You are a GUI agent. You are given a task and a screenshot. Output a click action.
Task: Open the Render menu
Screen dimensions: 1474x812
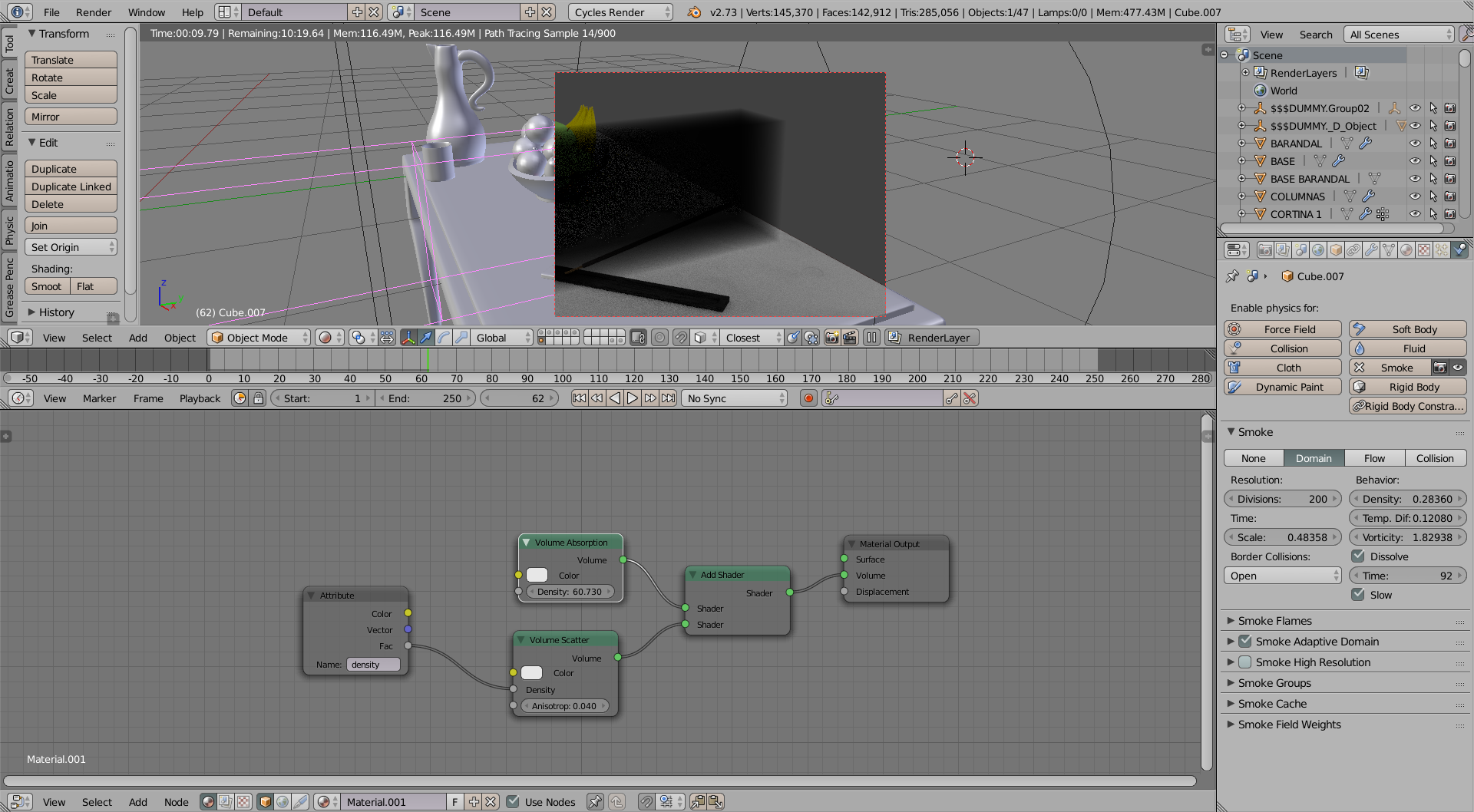pyautogui.click(x=93, y=12)
